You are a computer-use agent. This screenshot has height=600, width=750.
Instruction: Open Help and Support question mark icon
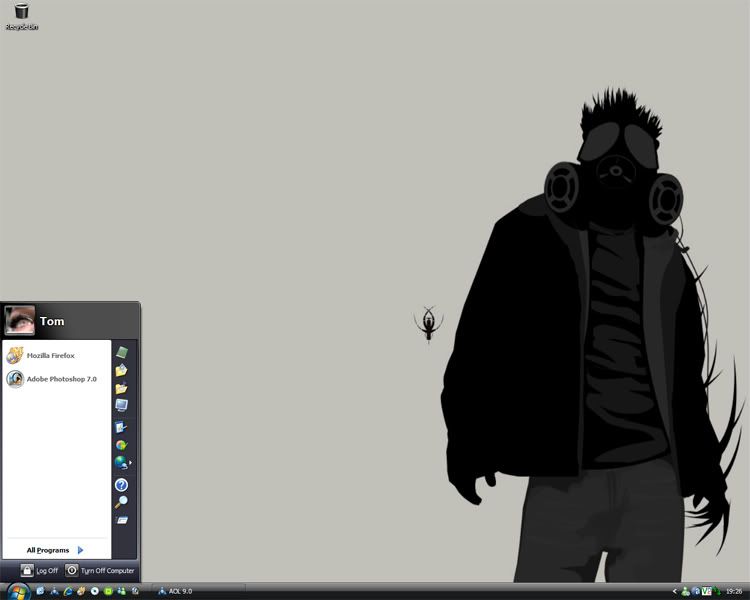pos(121,485)
